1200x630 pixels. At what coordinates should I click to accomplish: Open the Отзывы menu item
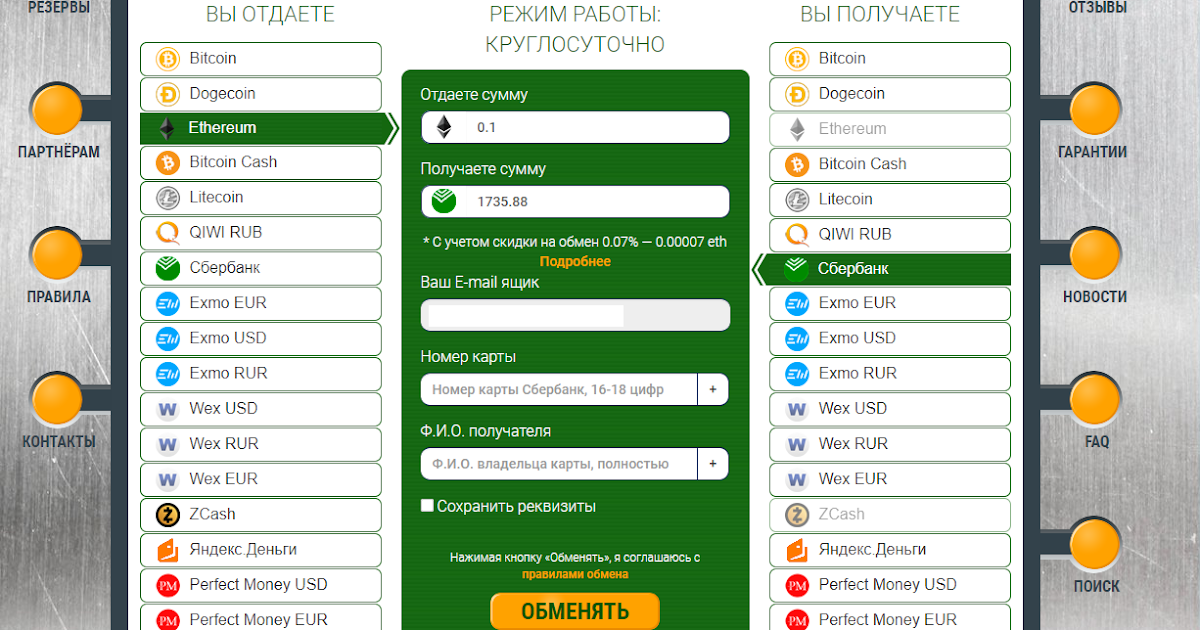click(x=1097, y=8)
